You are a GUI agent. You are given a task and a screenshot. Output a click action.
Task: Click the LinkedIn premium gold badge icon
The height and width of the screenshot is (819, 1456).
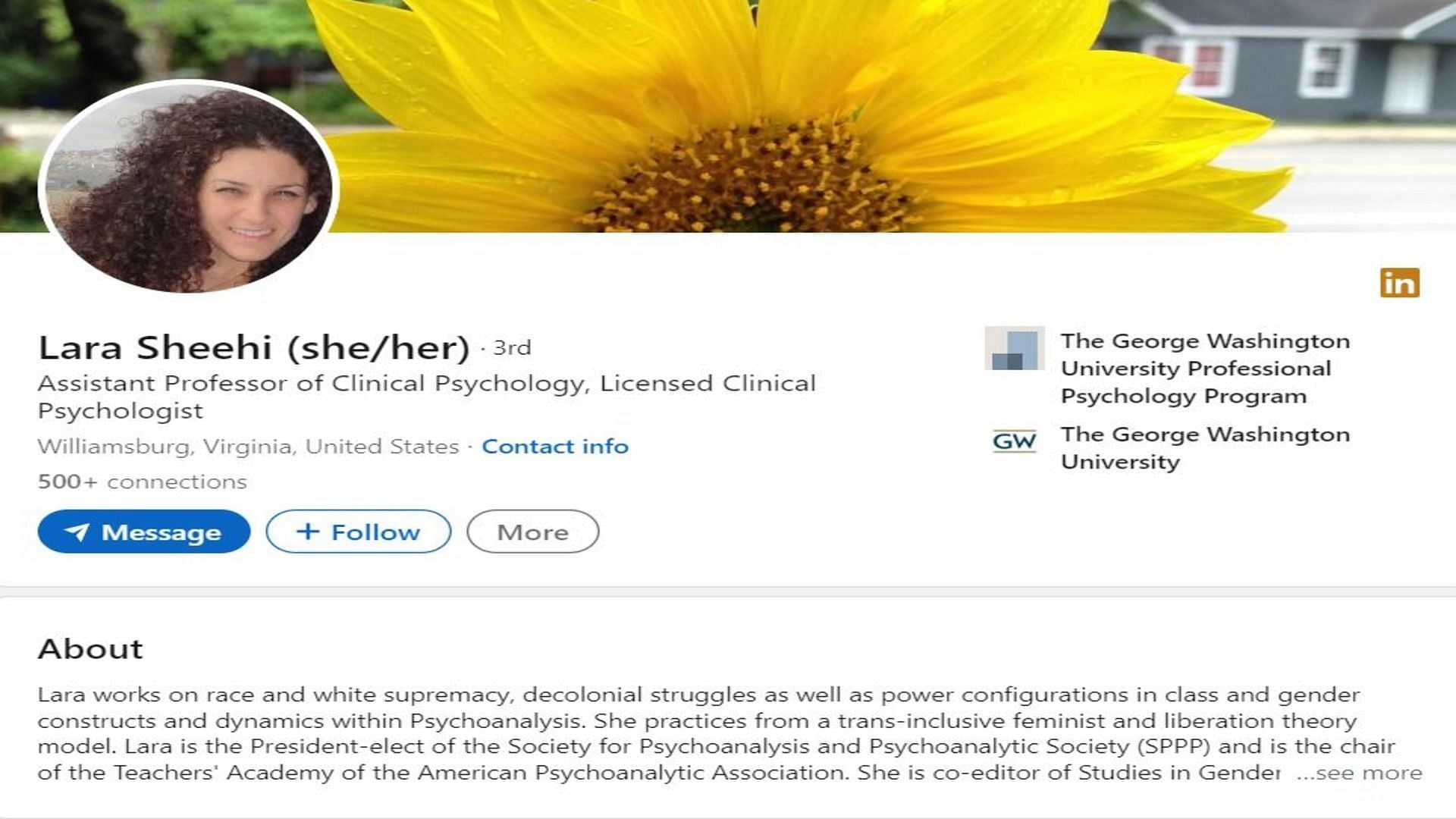pyautogui.click(x=1399, y=283)
